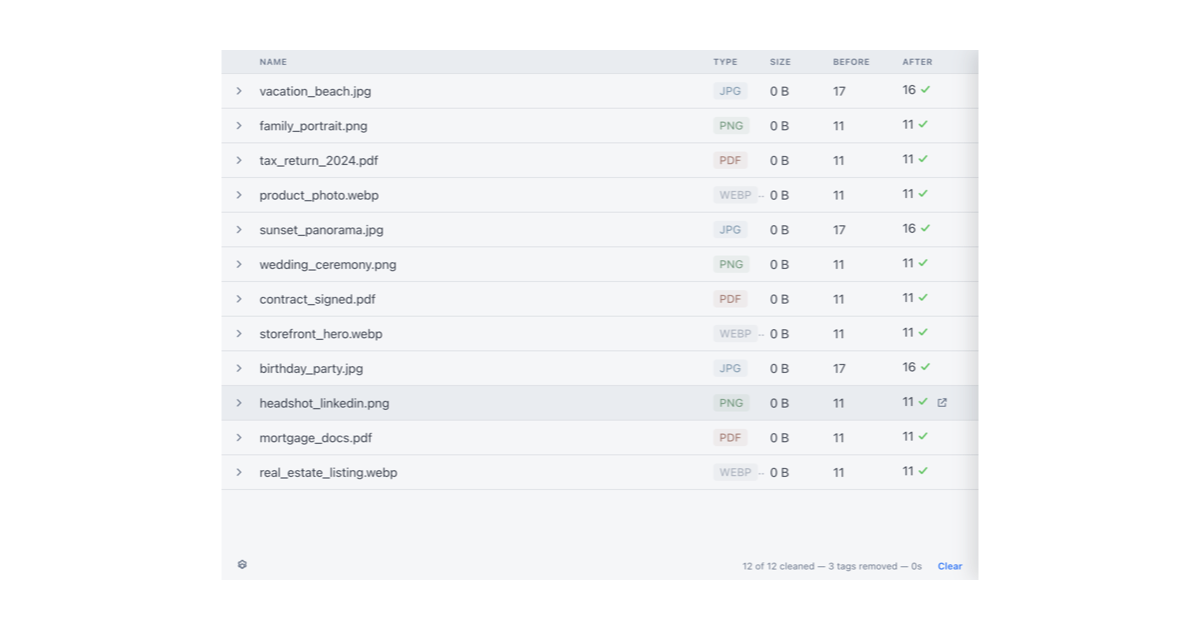Expand the product_photo.webp row chevron
Viewport: 1200px width, 630px height.
click(239, 195)
